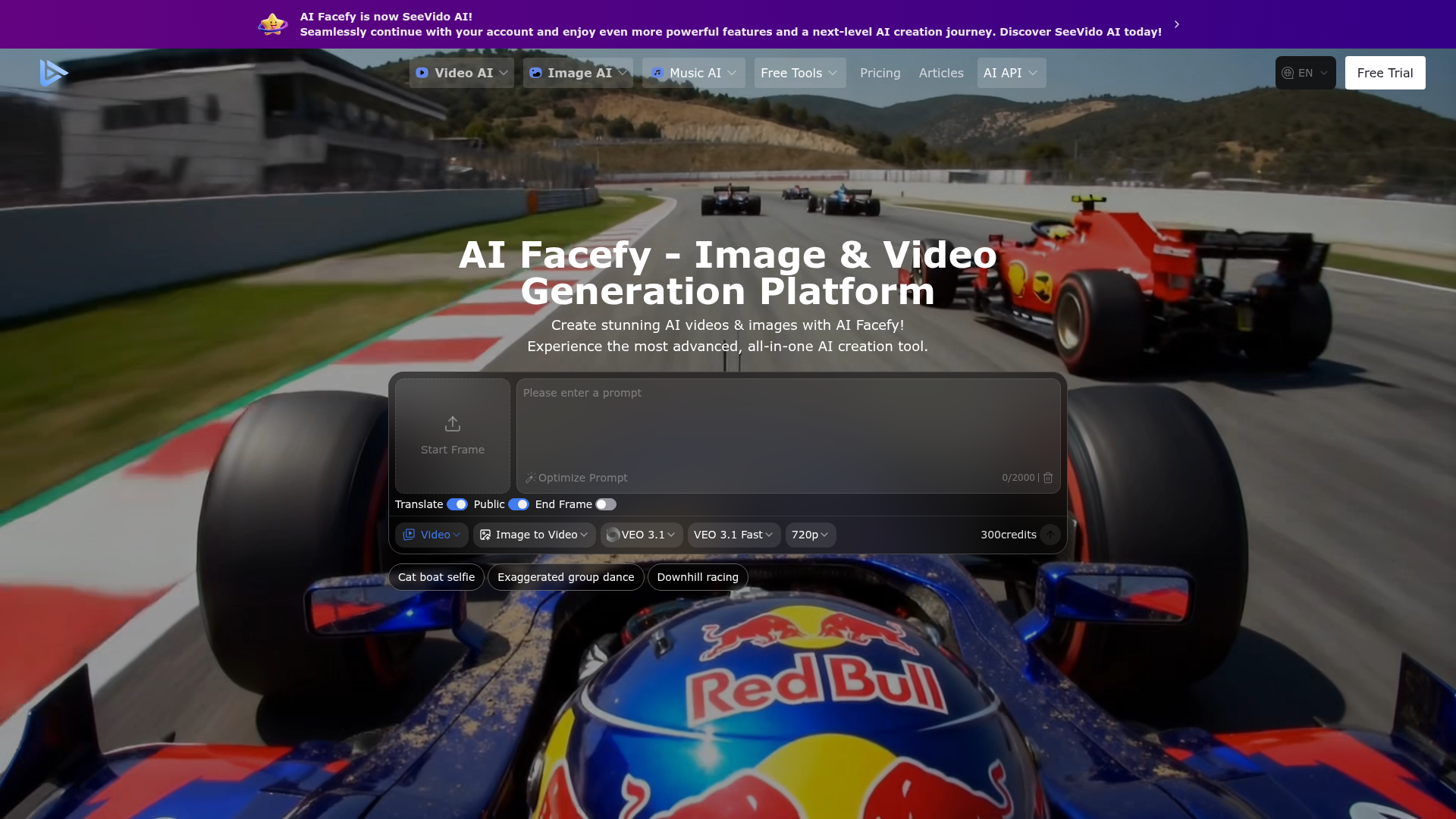Change the 720p resolution dropdown

[x=811, y=535]
